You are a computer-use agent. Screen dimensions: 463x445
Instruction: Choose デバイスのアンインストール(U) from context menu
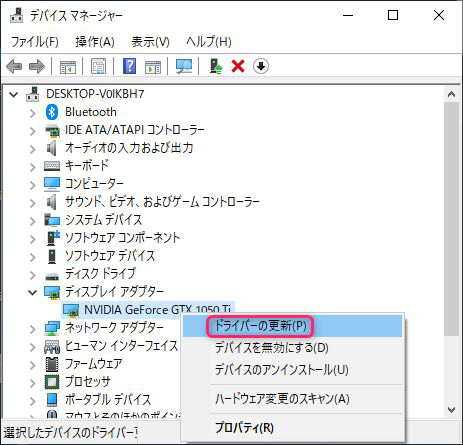click(292, 370)
